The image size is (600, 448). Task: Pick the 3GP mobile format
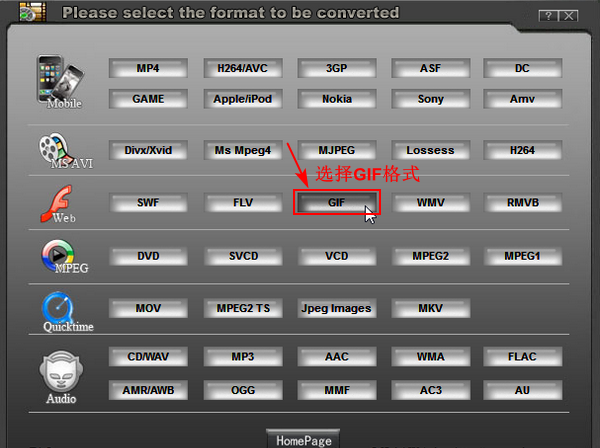click(x=337, y=68)
